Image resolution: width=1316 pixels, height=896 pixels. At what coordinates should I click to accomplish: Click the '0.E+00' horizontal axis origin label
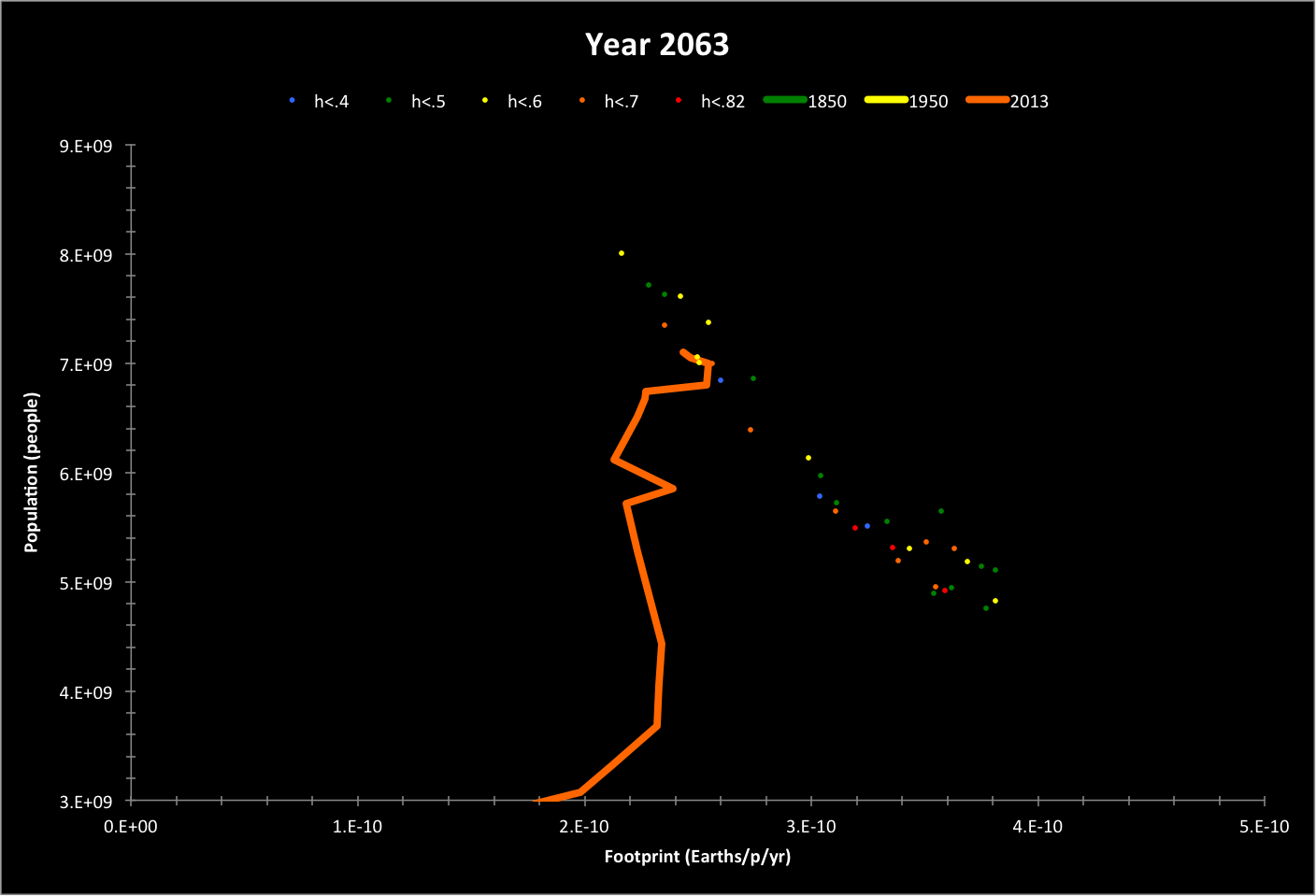click(x=131, y=827)
